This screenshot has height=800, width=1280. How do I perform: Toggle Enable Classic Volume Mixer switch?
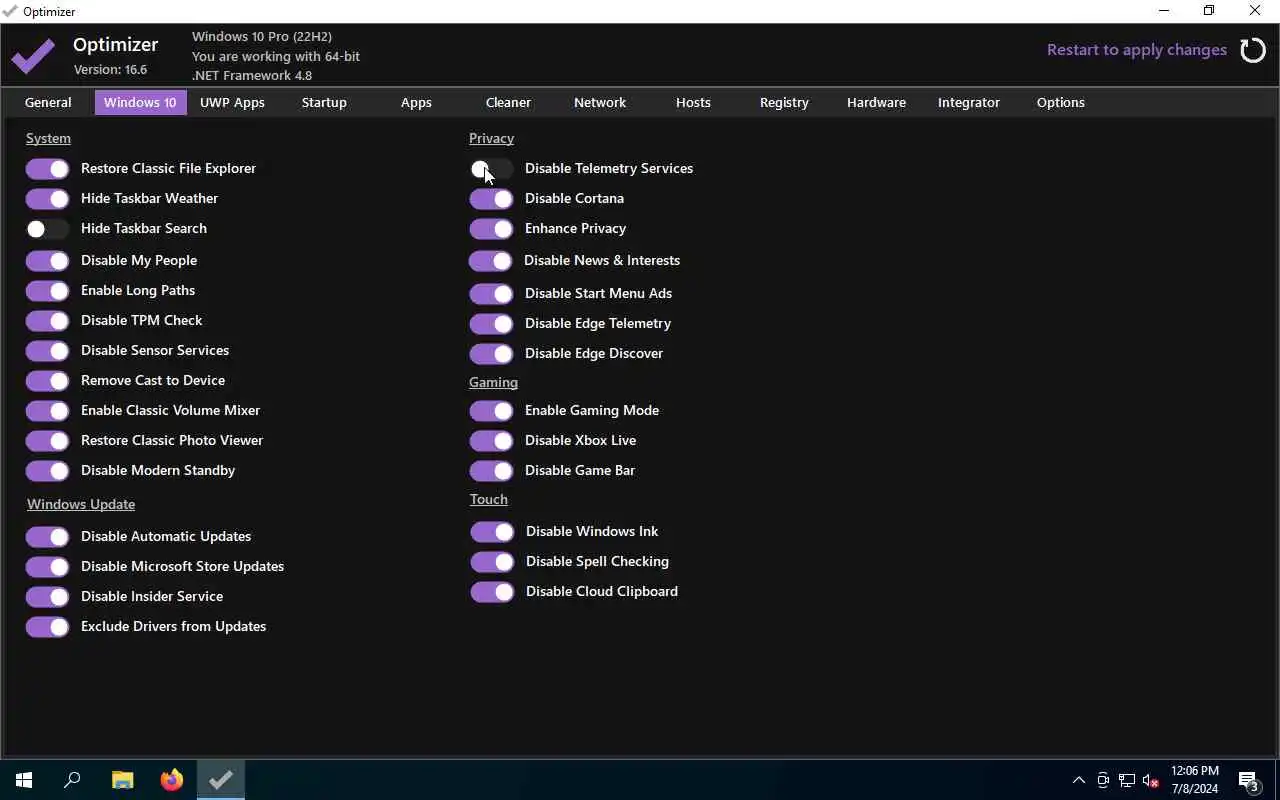click(x=47, y=411)
